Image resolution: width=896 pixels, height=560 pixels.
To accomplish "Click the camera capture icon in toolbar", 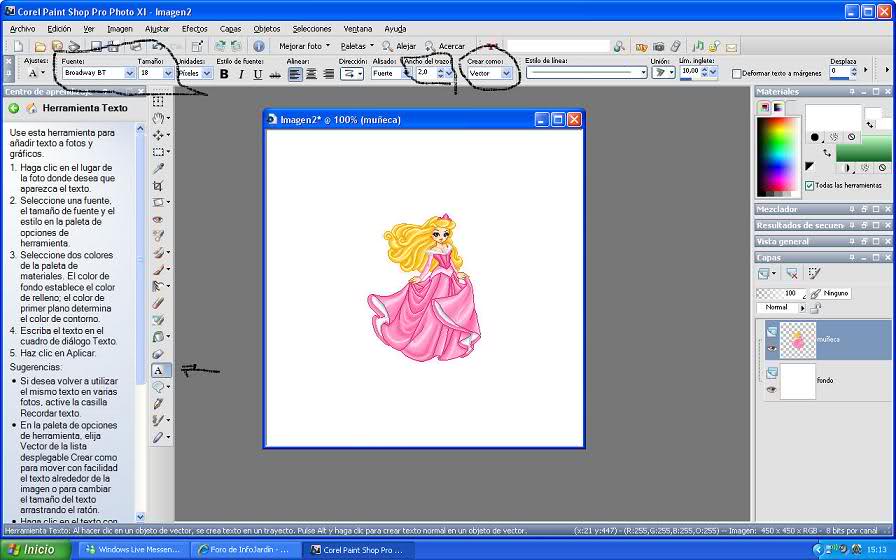I will pyautogui.click(x=658, y=47).
